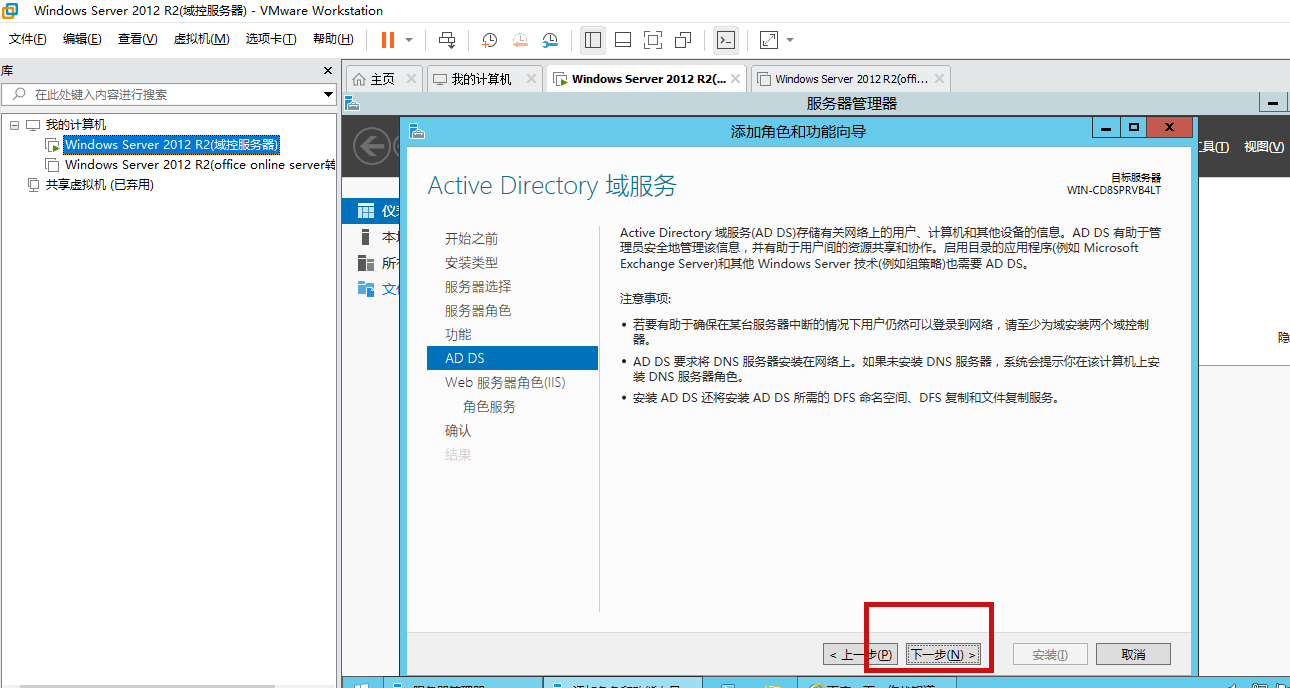
Task: Click the local server icon in Server Manager sidebar
Action: click(365, 237)
